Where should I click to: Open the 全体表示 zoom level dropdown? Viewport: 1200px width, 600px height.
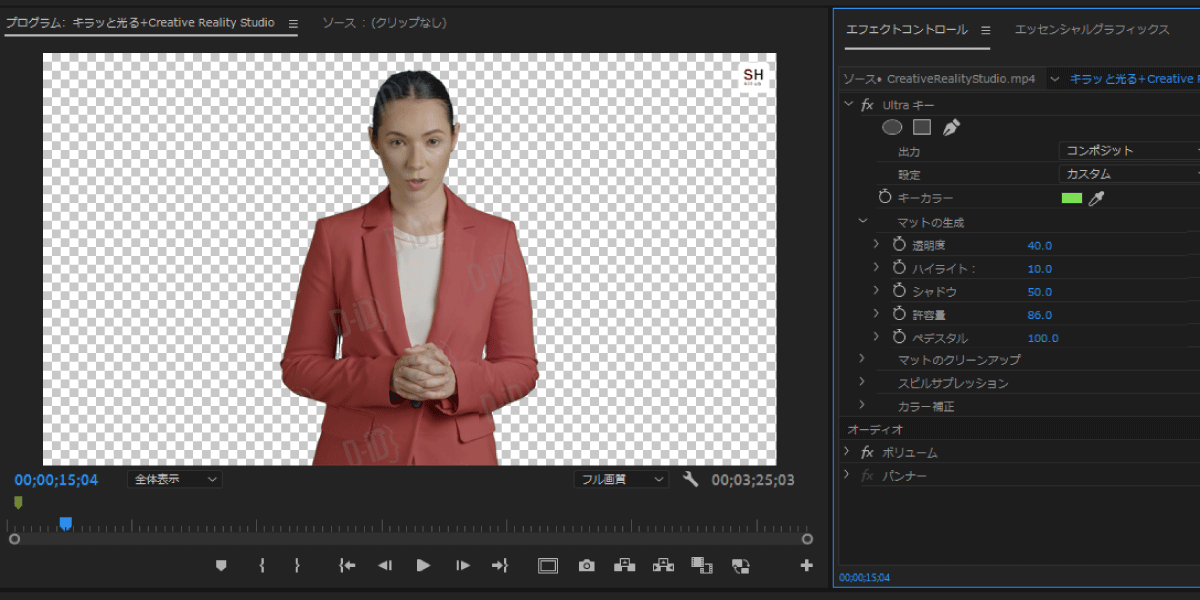coord(175,479)
